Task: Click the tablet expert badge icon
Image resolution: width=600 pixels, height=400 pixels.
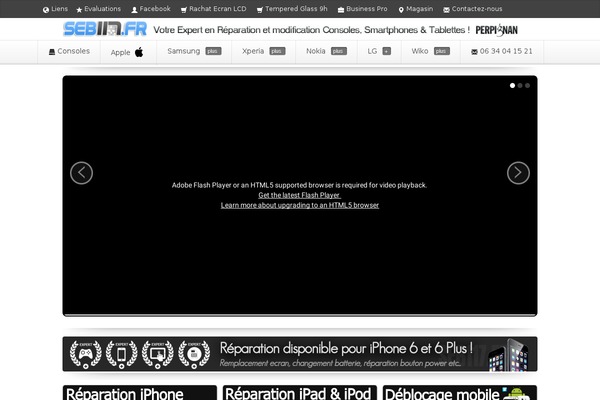Action: 158,354
